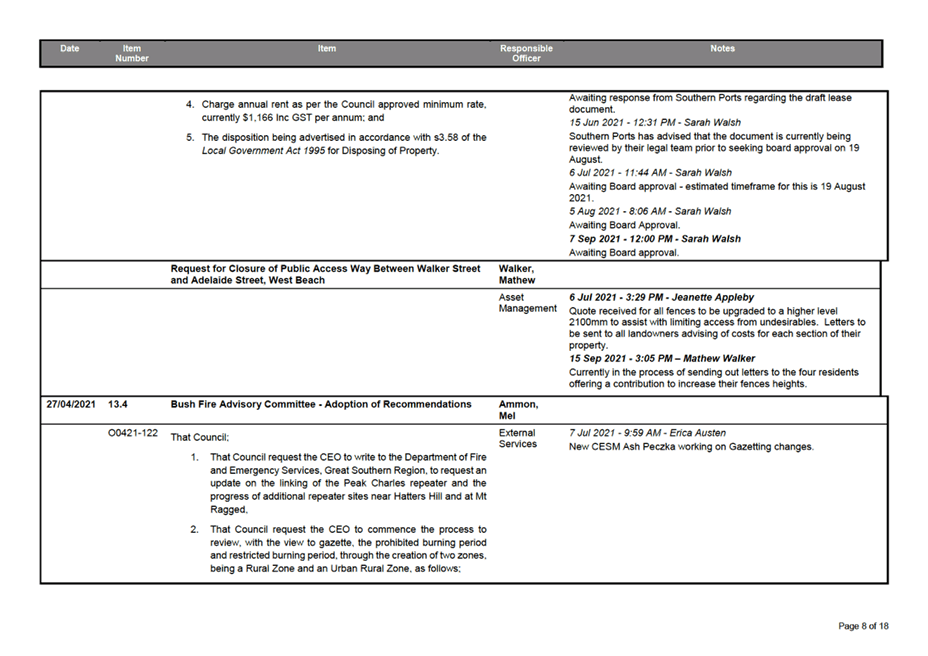
Task: Click the date 27/04/2021
Action: coord(69,403)
